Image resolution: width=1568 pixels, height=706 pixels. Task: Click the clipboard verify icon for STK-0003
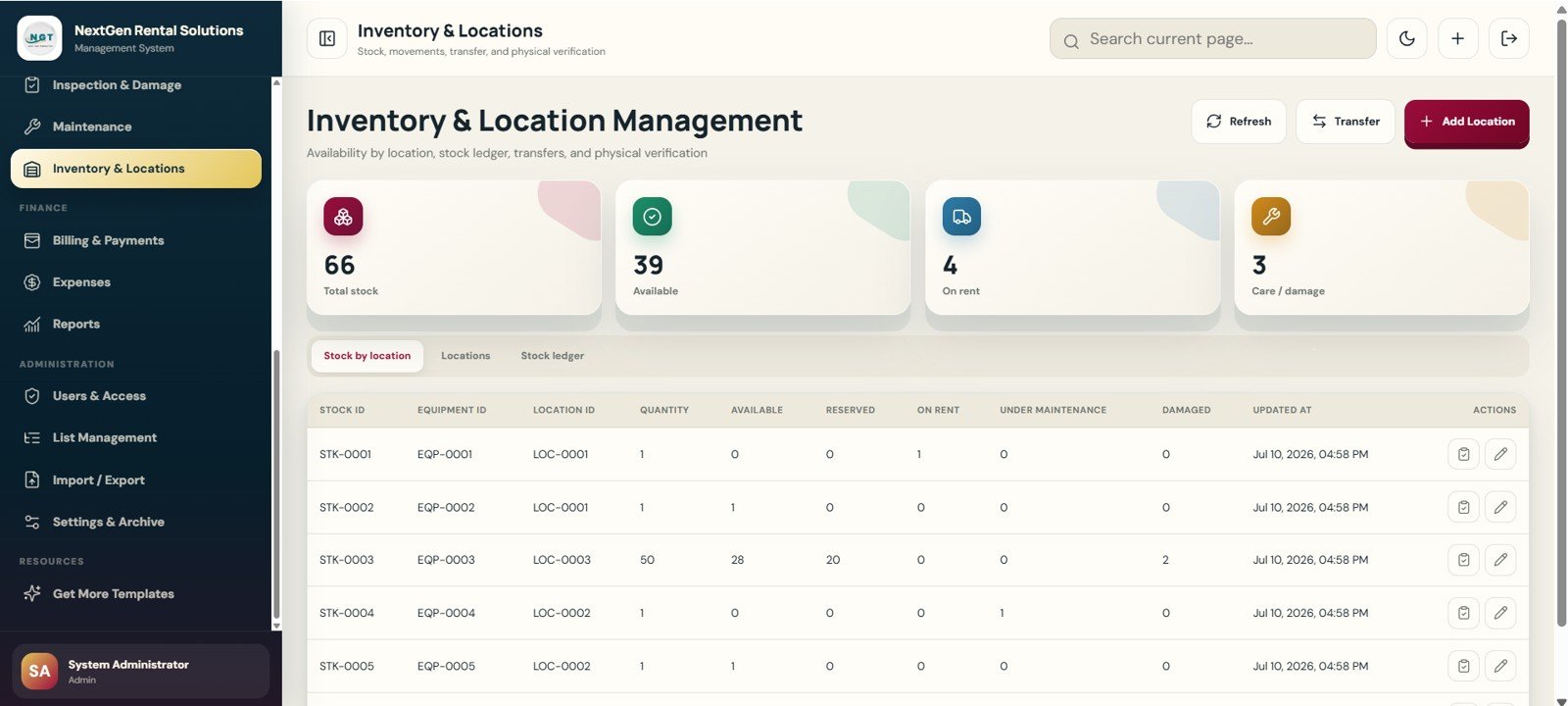pos(1463,560)
